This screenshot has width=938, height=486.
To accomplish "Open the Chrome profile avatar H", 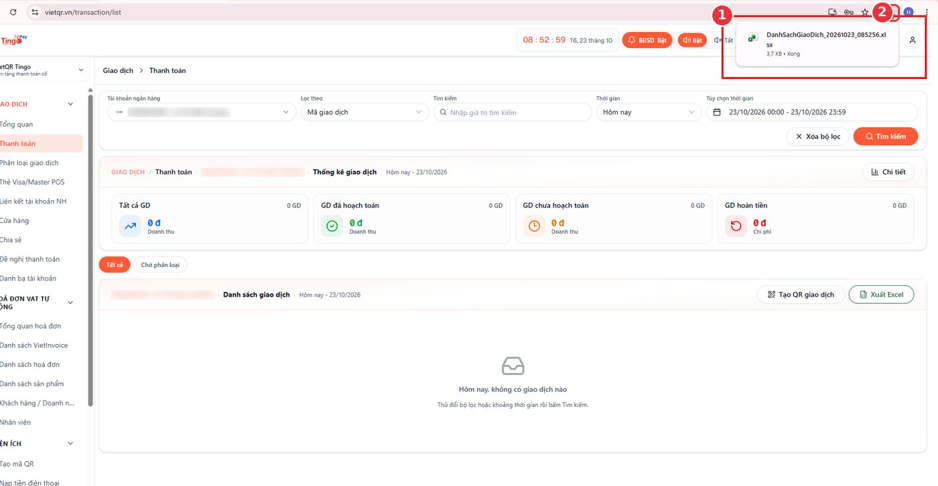I will (909, 11).
